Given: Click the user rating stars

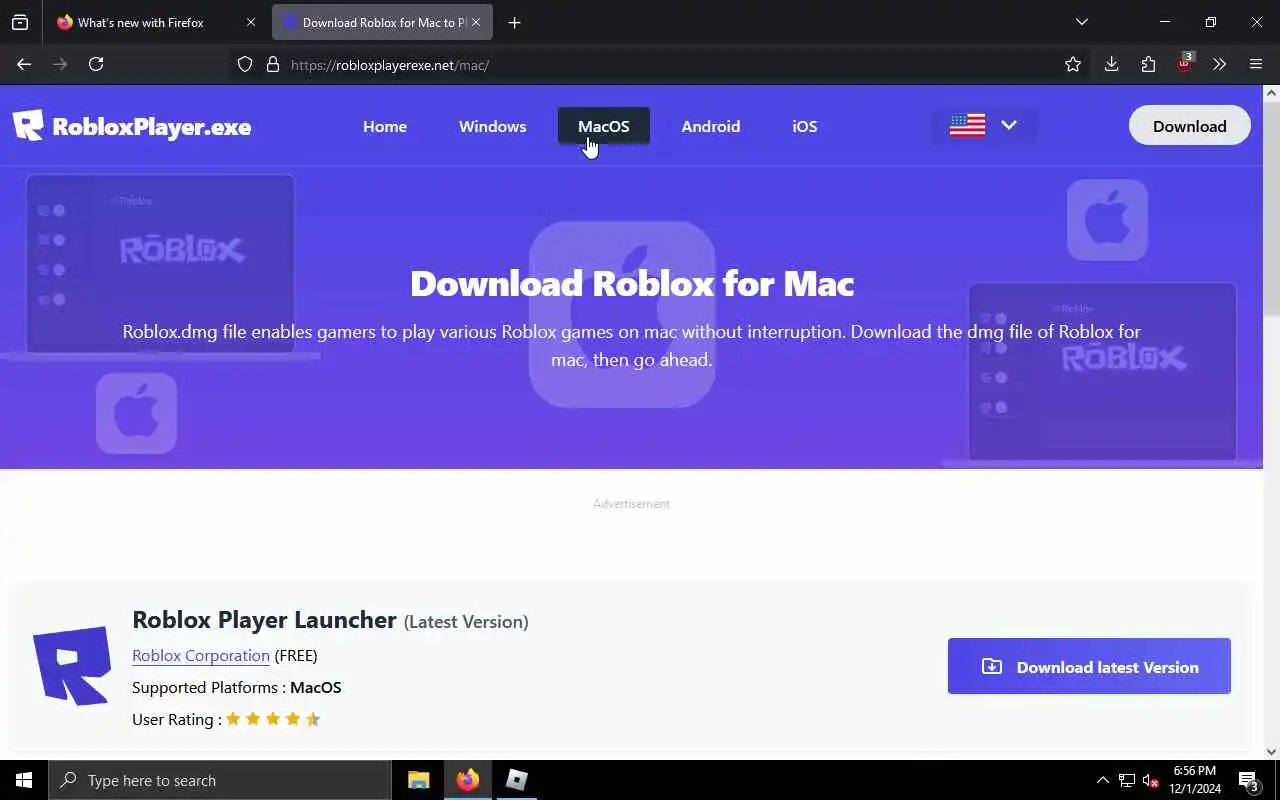Looking at the screenshot, I should coord(273,719).
